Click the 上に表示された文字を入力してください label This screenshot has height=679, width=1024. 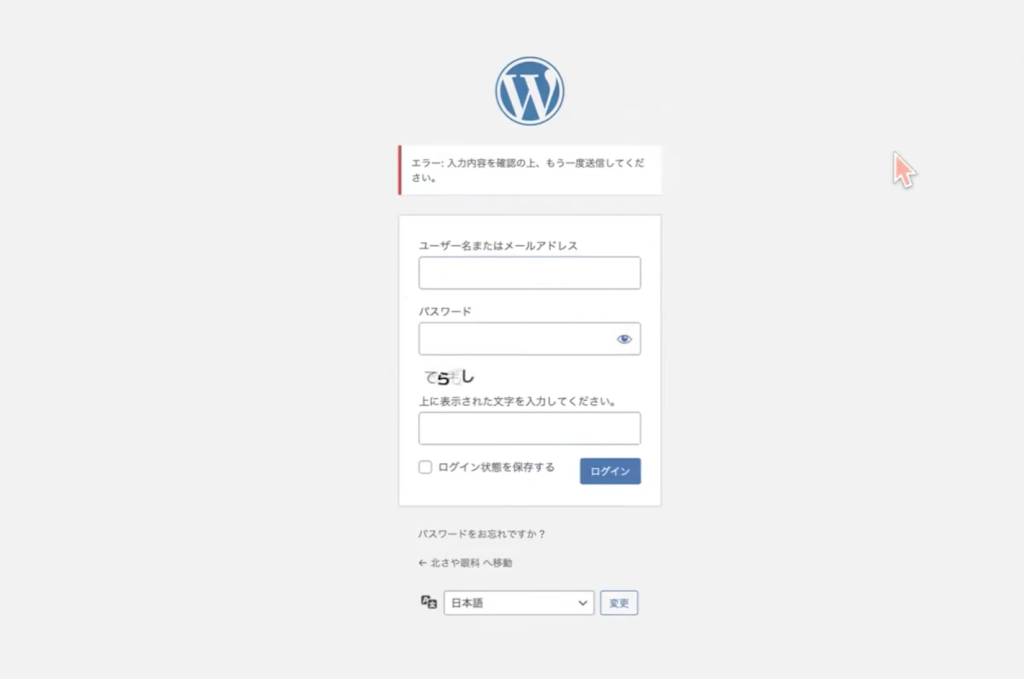coord(517,401)
